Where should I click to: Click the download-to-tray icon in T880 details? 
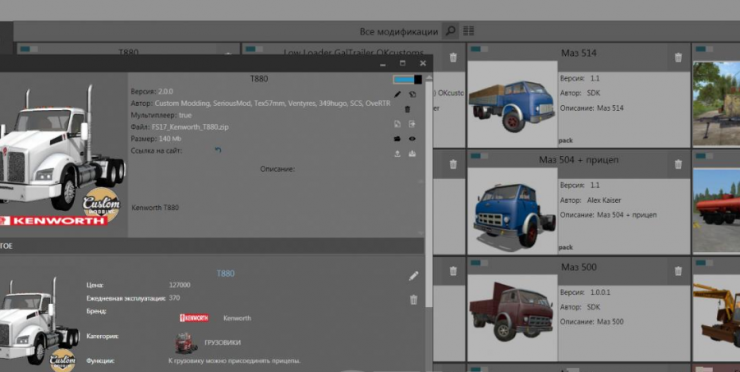(x=412, y=153)
